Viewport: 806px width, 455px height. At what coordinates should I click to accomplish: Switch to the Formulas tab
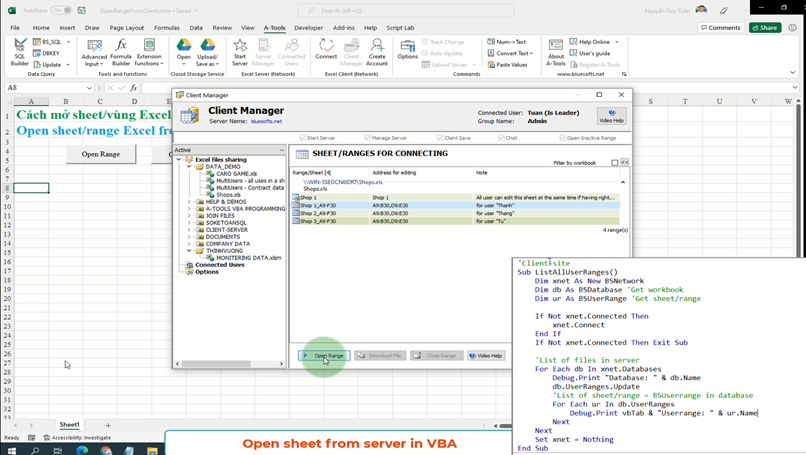(167, 28)
